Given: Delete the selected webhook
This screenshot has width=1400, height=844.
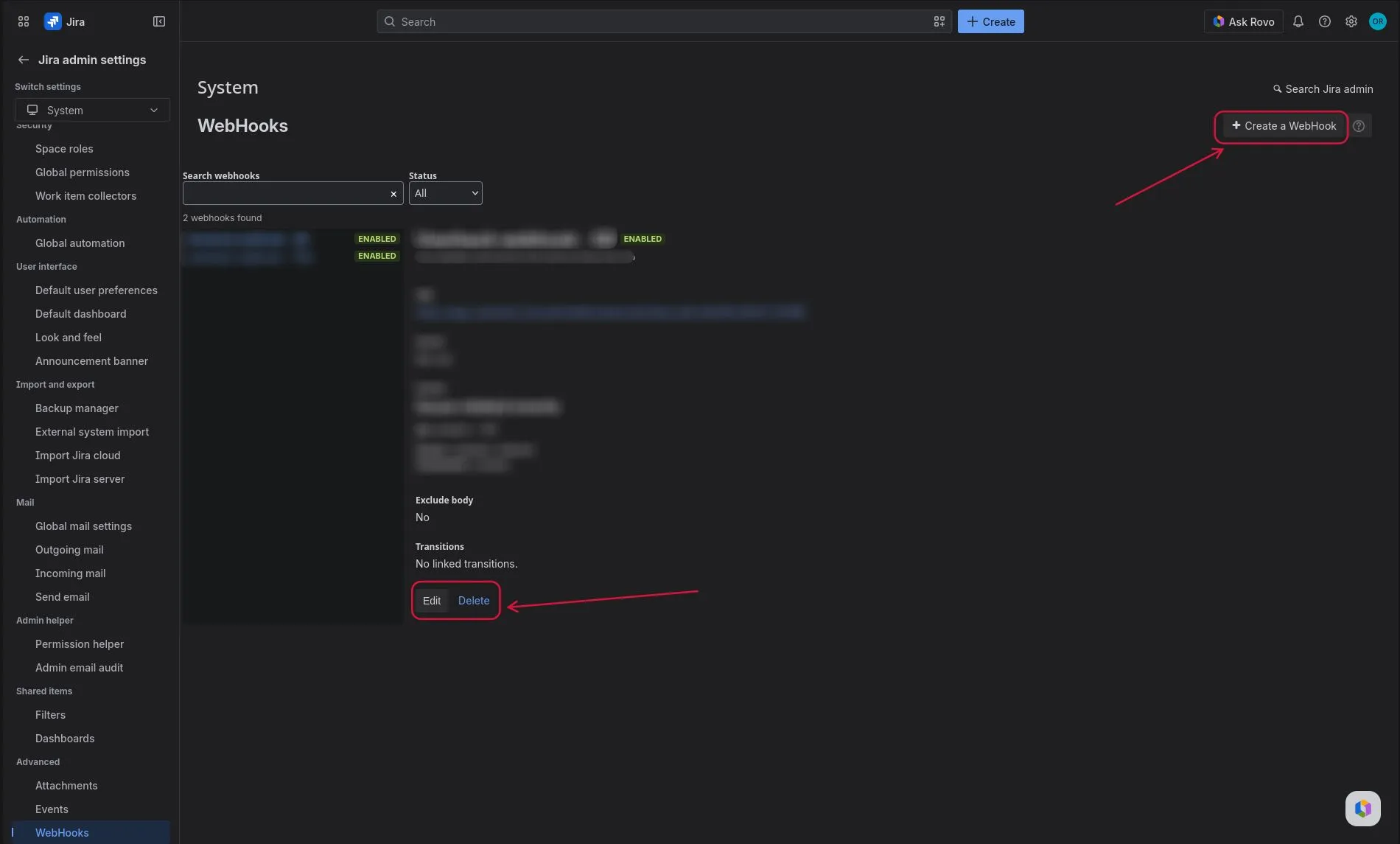Looking at the screenshot, I should click(474, 601).
